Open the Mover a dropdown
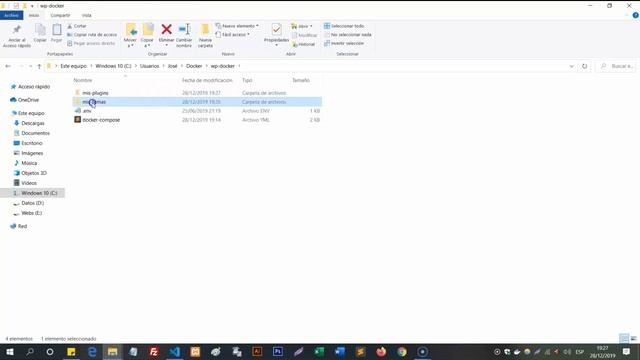 [130, 36]
